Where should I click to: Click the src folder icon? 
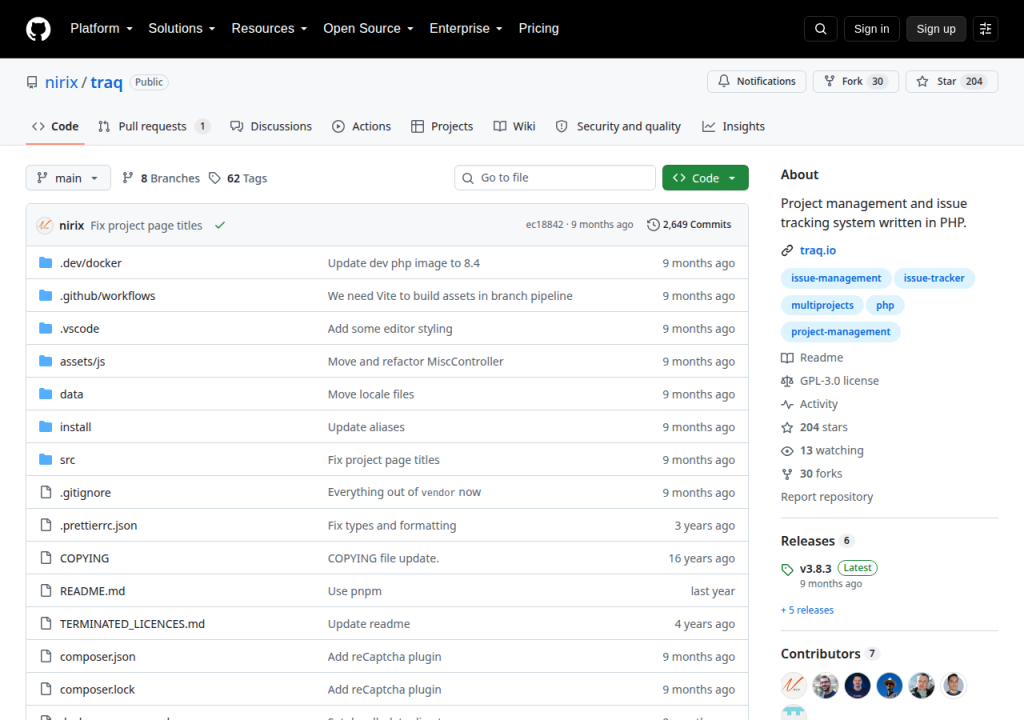(46, 459)
